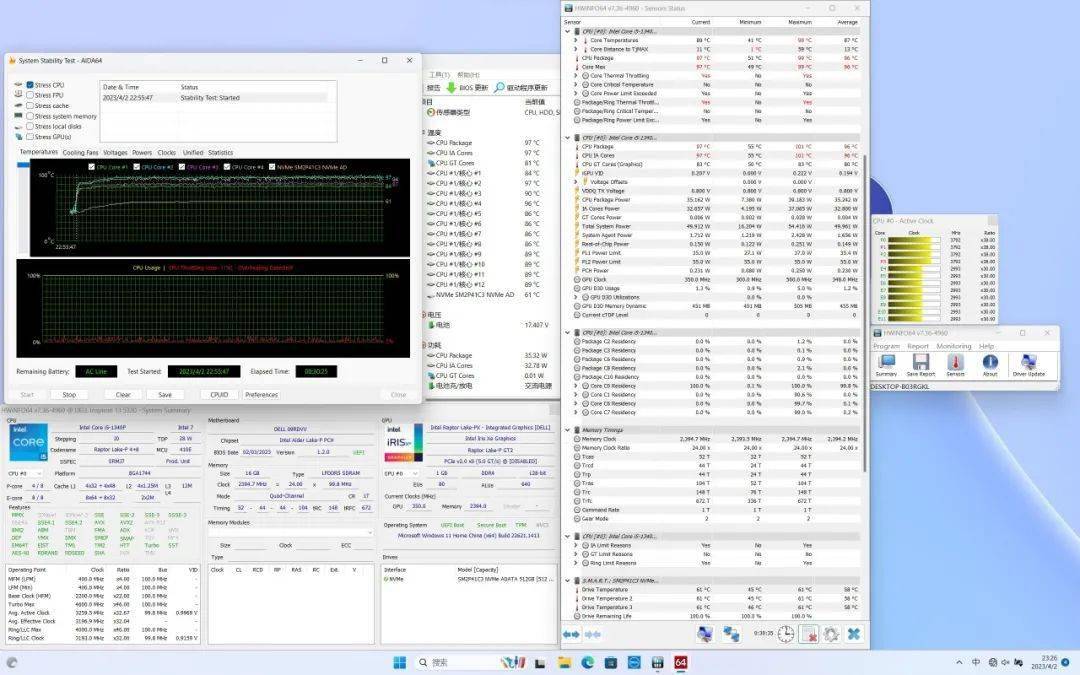Click the logging sheet icon with red X
The image size is (1080, 675).
809,634
